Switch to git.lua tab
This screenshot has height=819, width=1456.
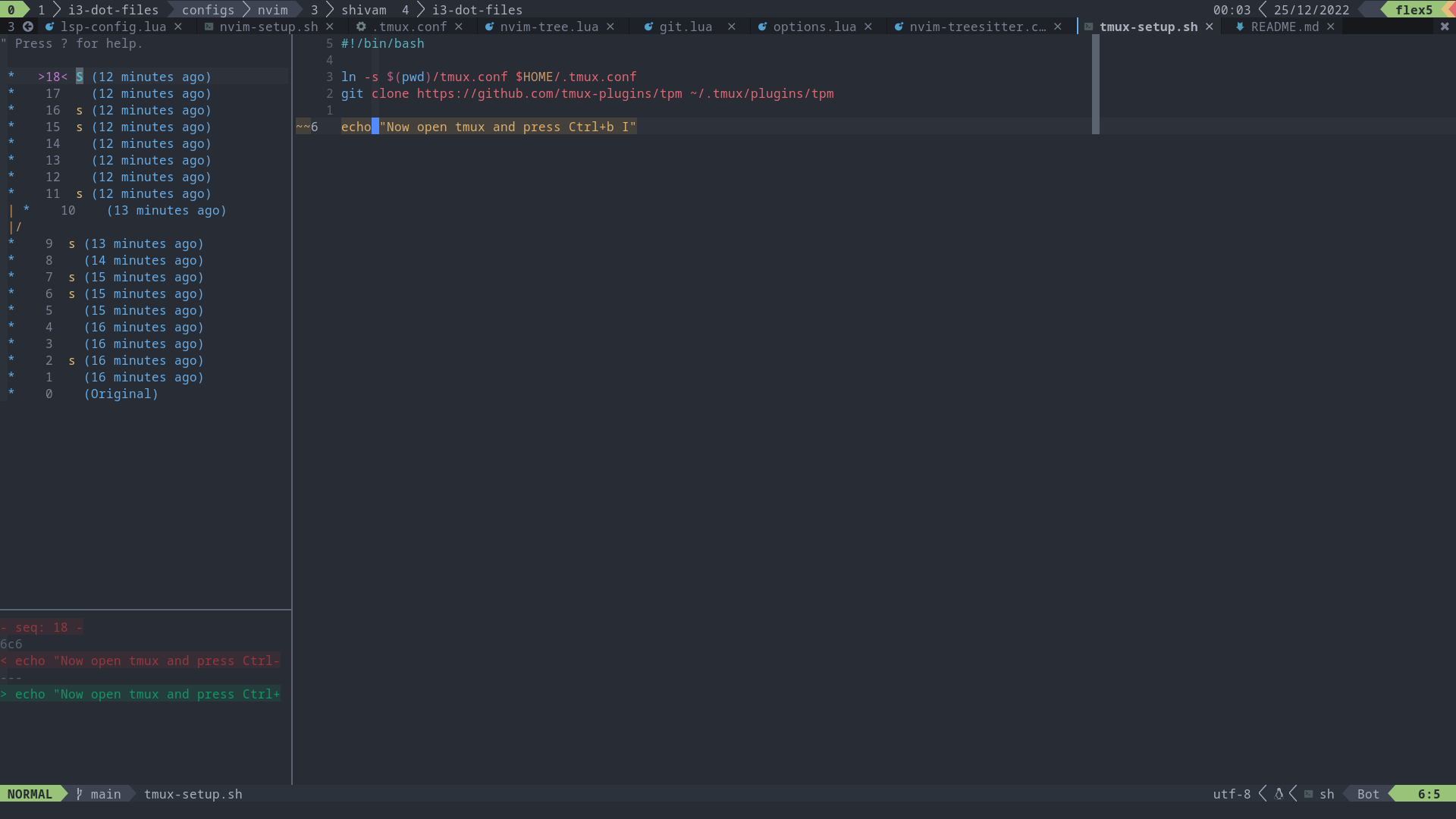685,26
